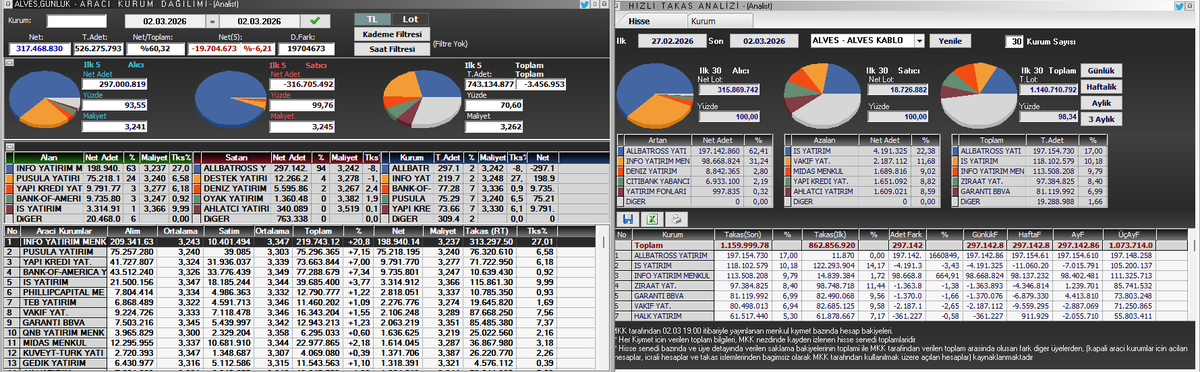The width and height of the screenshot is (1200, 372).
Task: Sort by the Aracı Kurumlar column header
Action: coord(65,230)
